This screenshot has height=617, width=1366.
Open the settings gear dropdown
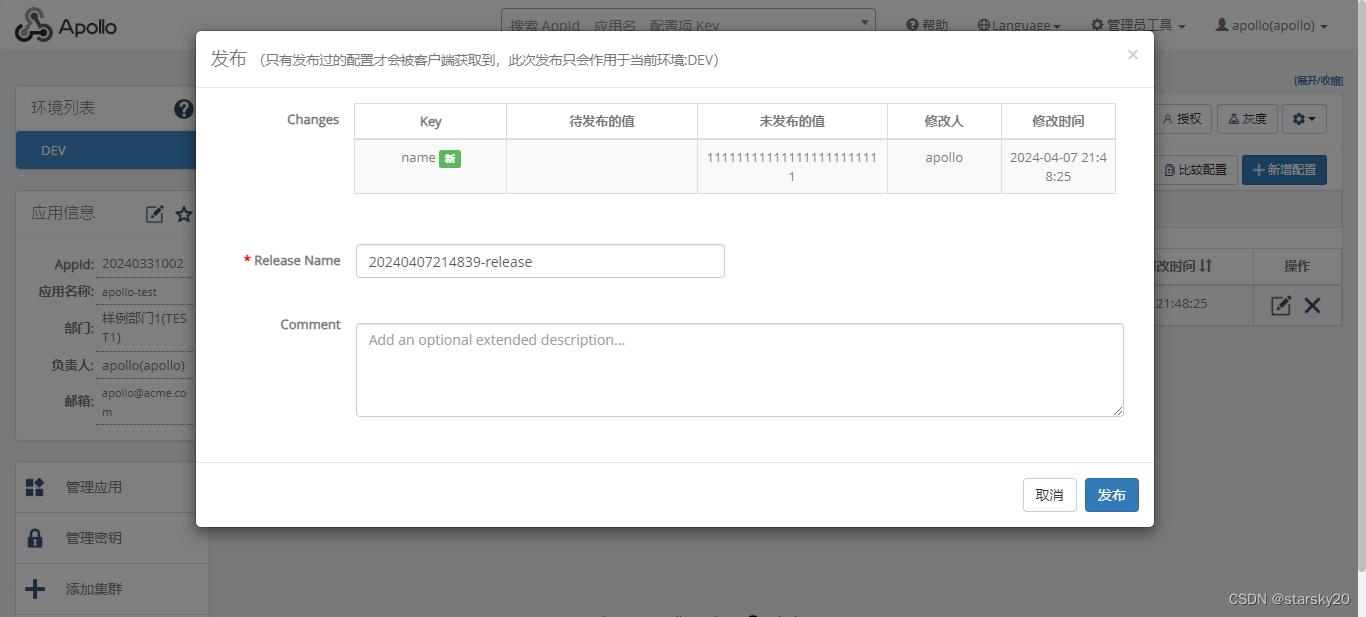(1304, 119)
